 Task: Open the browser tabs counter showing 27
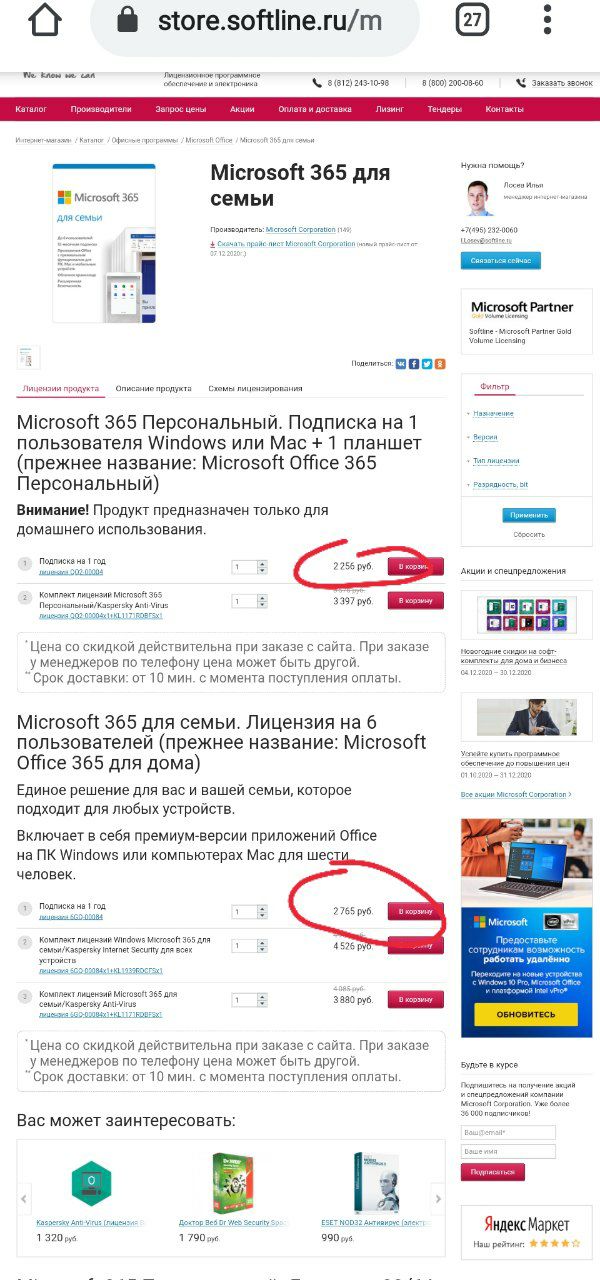tap(472, 19)
